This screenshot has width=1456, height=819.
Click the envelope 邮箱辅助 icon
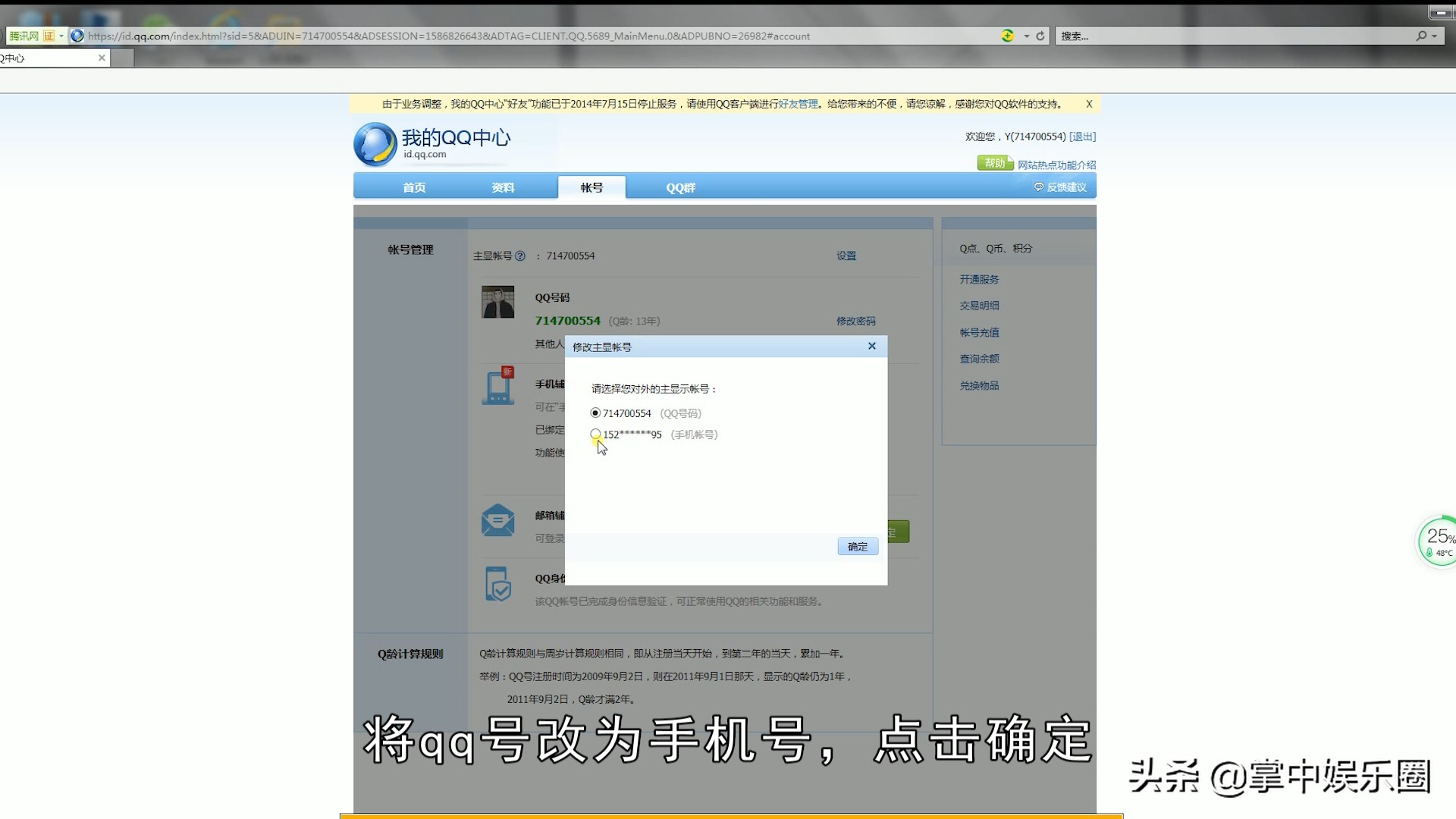click(x=497, y=520)
